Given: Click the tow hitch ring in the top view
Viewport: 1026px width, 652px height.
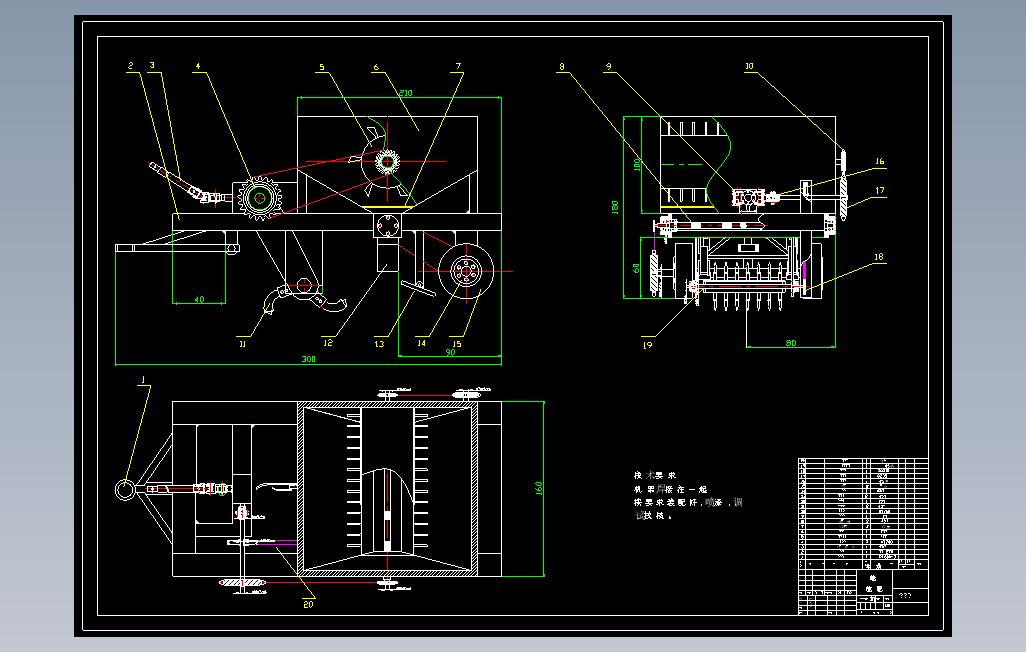Looking at the screenshot, I should click(x=124, y=490).
